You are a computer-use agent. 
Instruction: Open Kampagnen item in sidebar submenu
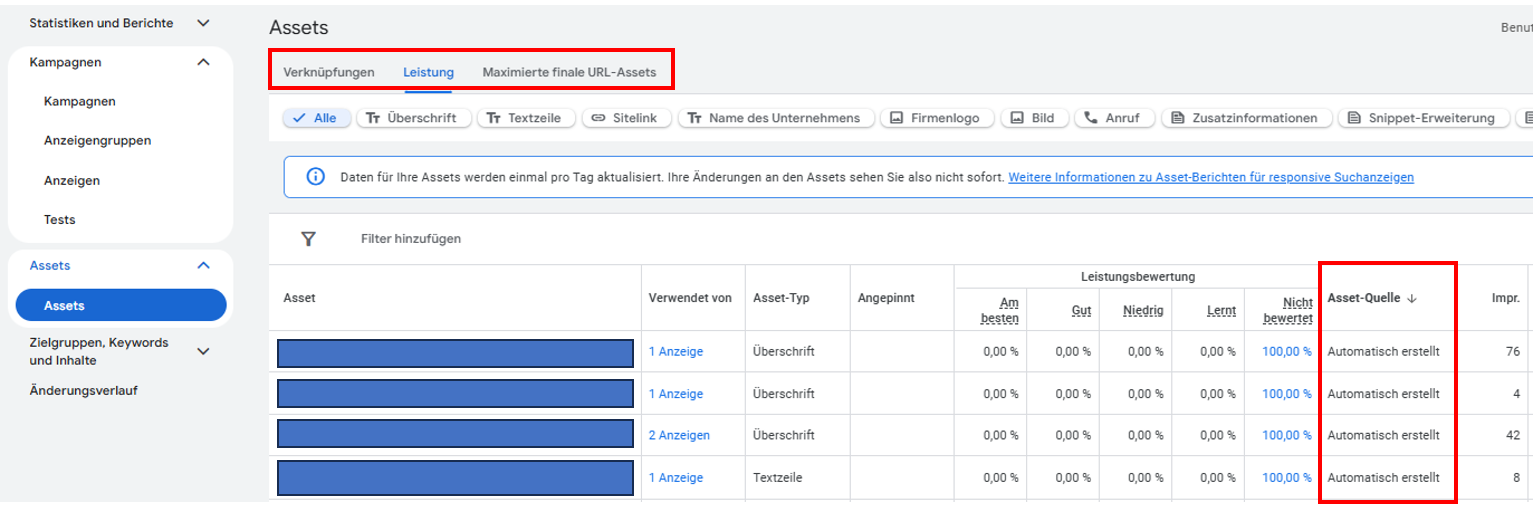(x=80, y=101)
